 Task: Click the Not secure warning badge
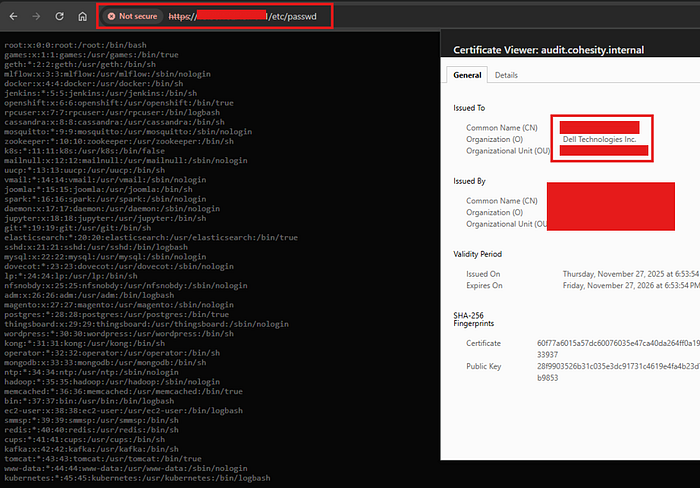click(133, 17)
